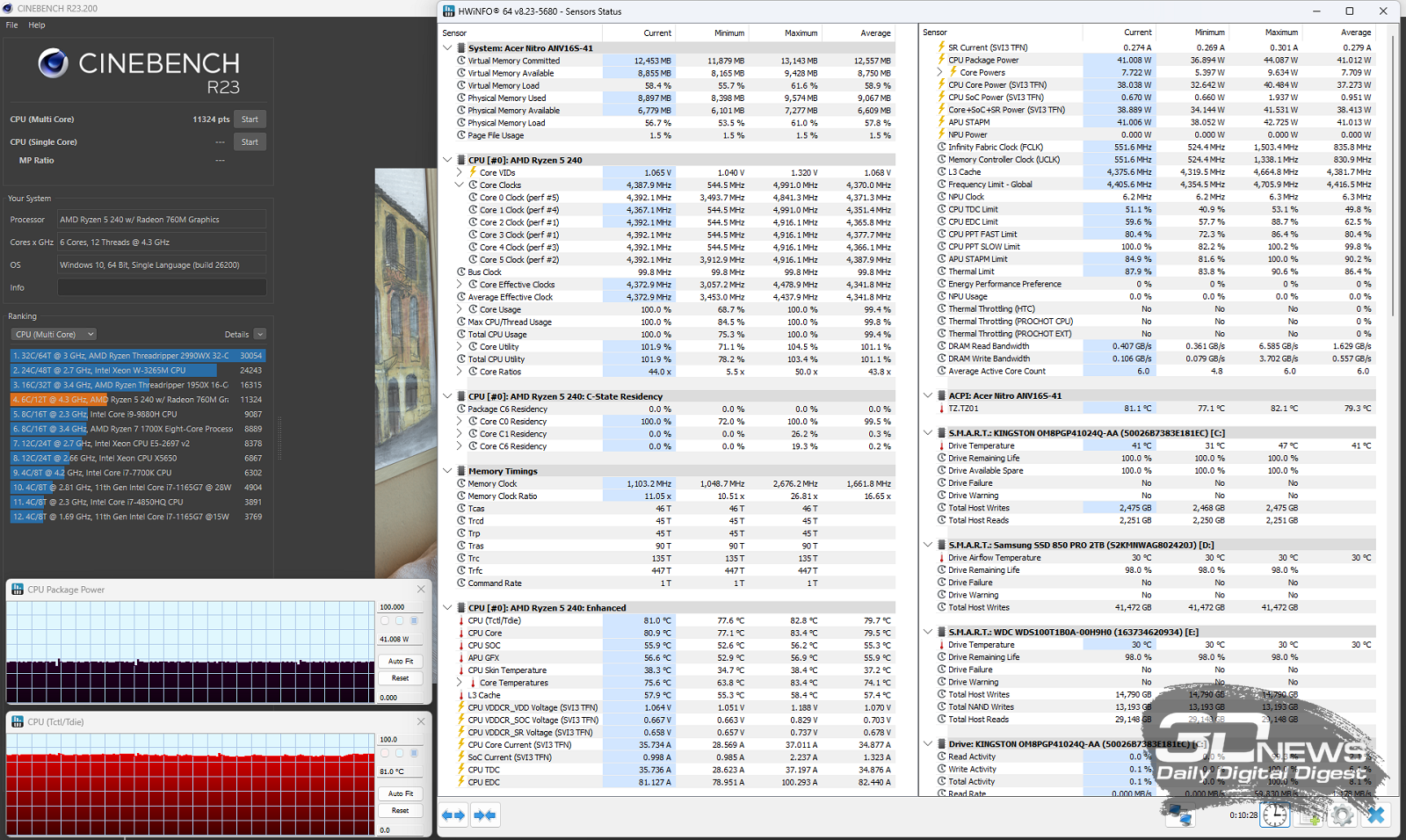Close the CPU (Tctl/Tdie) graph window
The image size is (1406, 840).
421,721
